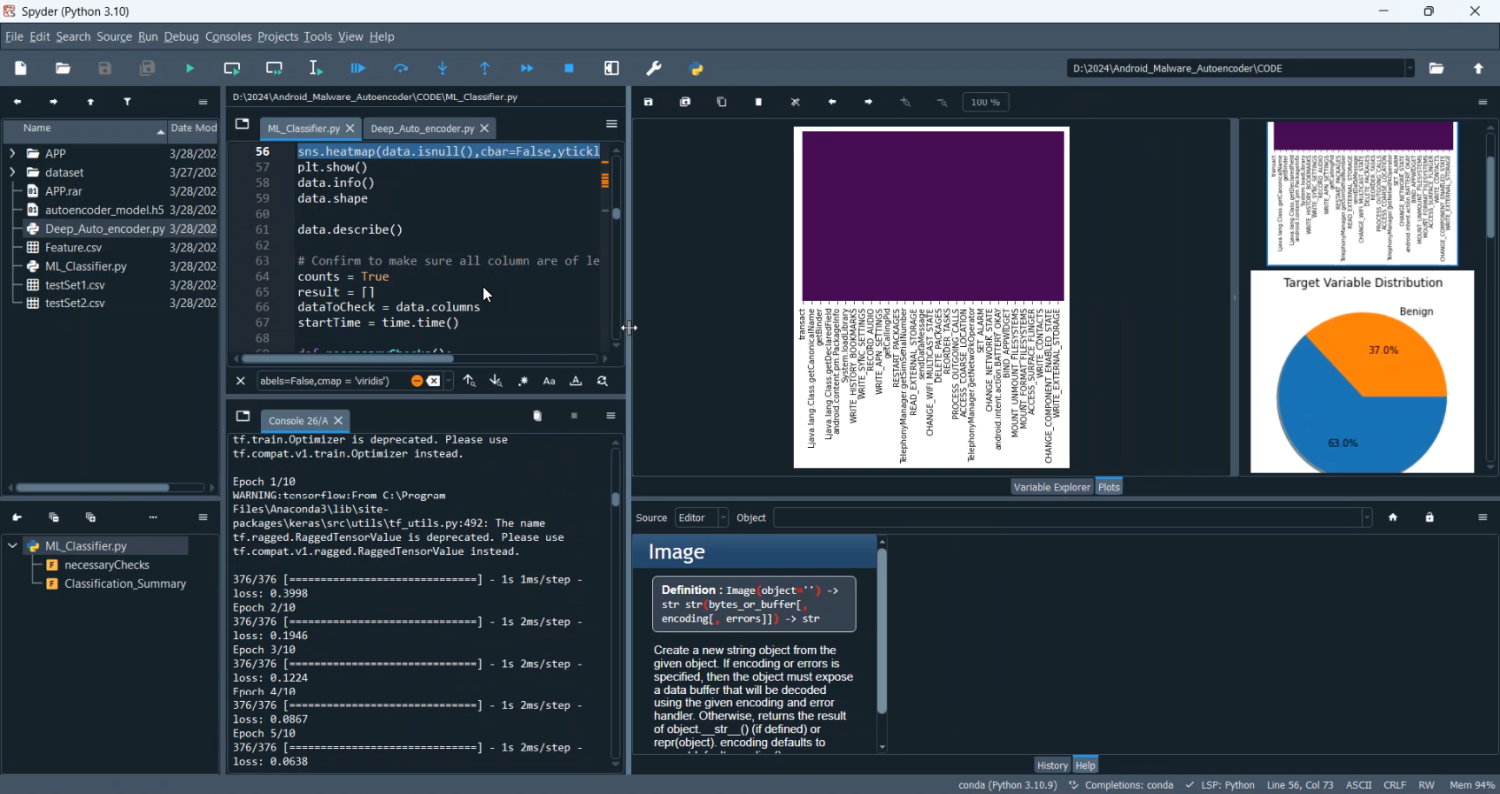Click Remove all plots icon
The image size is (1500, 794).
pyautogui.click(x=796, y=102)
